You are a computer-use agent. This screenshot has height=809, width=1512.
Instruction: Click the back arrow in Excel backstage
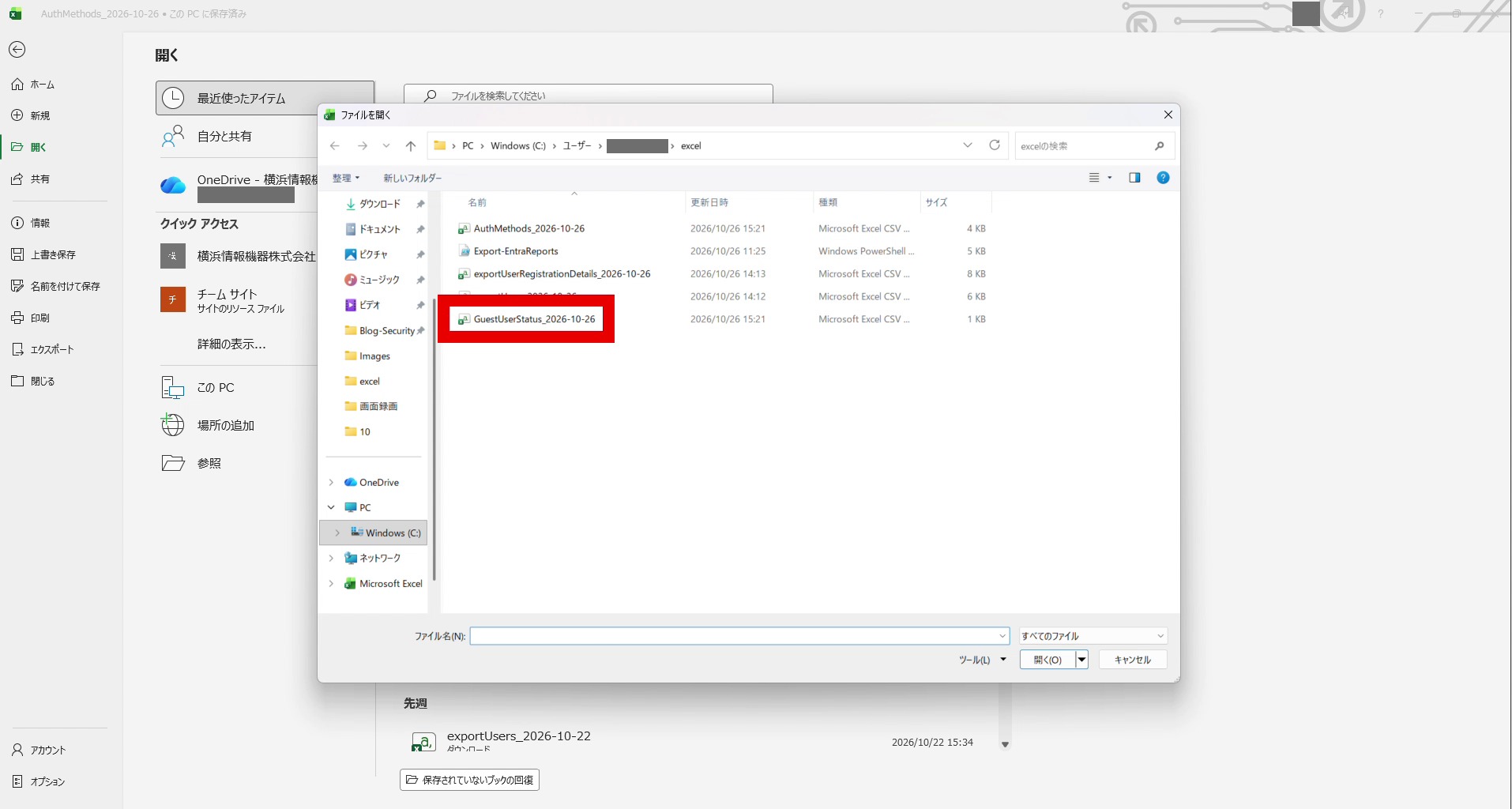(x=17, y=50)
